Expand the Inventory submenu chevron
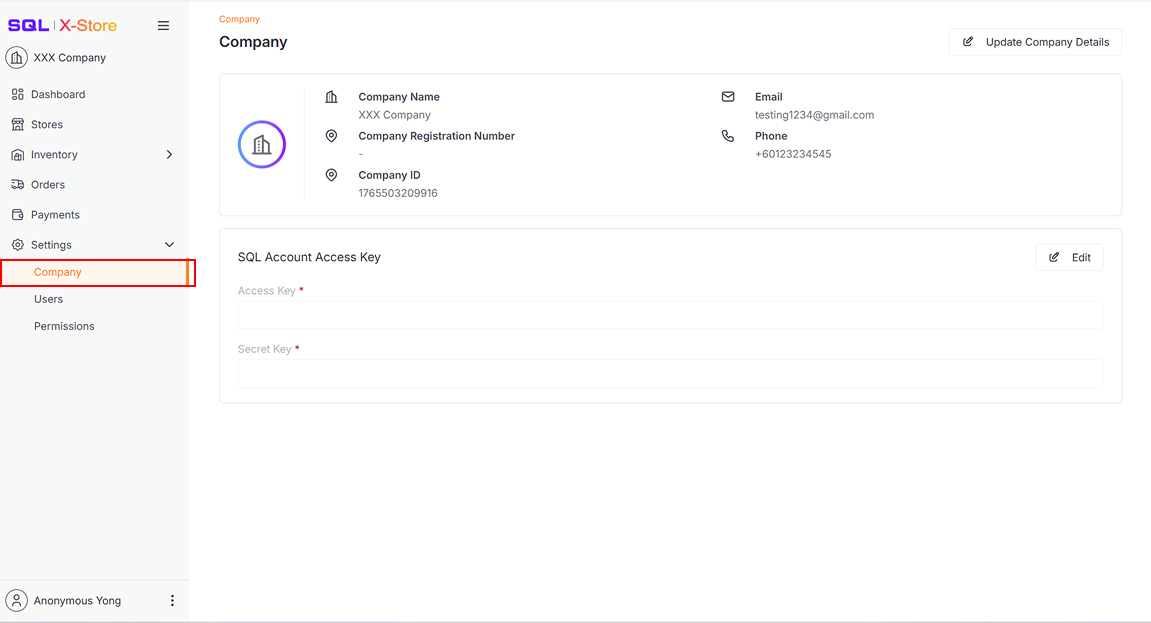 169,155
